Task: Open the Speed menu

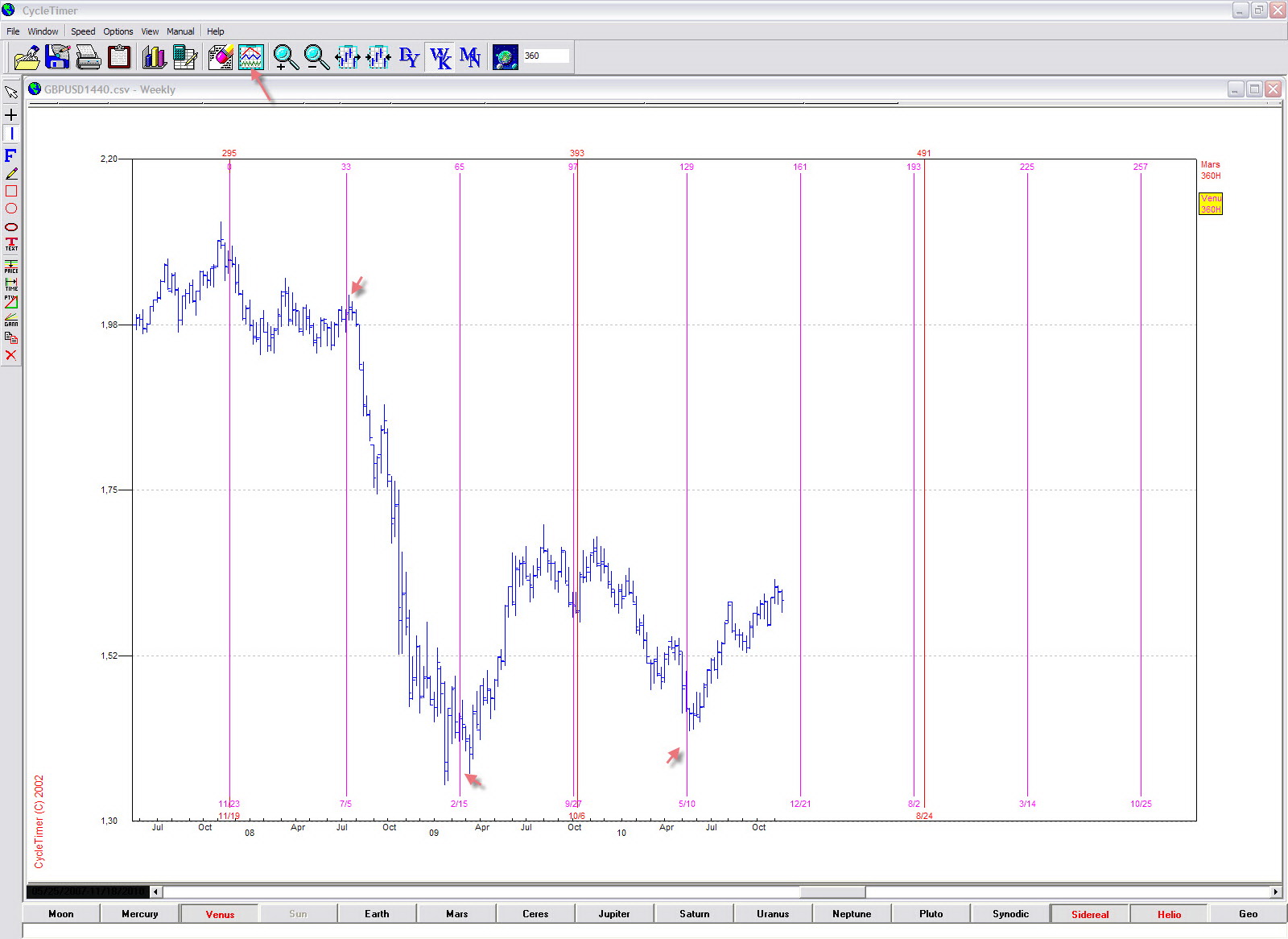Action: coord(83,31)
